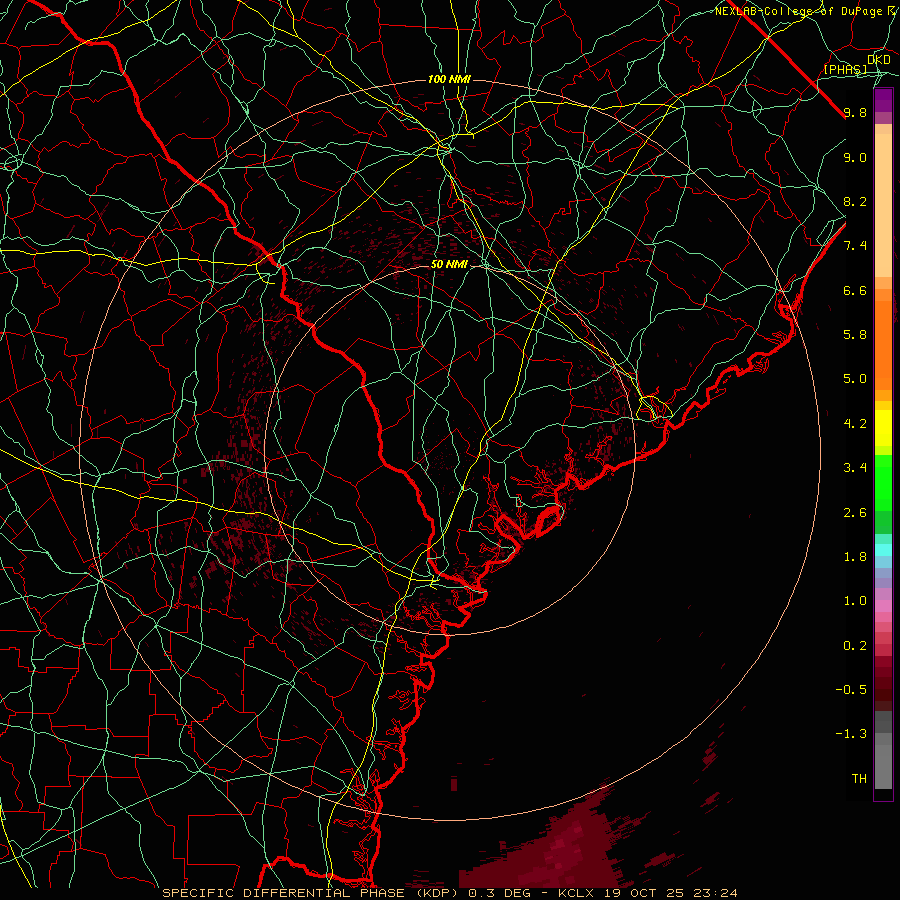Click the 7.4 value on color scale

click(855, 246)
